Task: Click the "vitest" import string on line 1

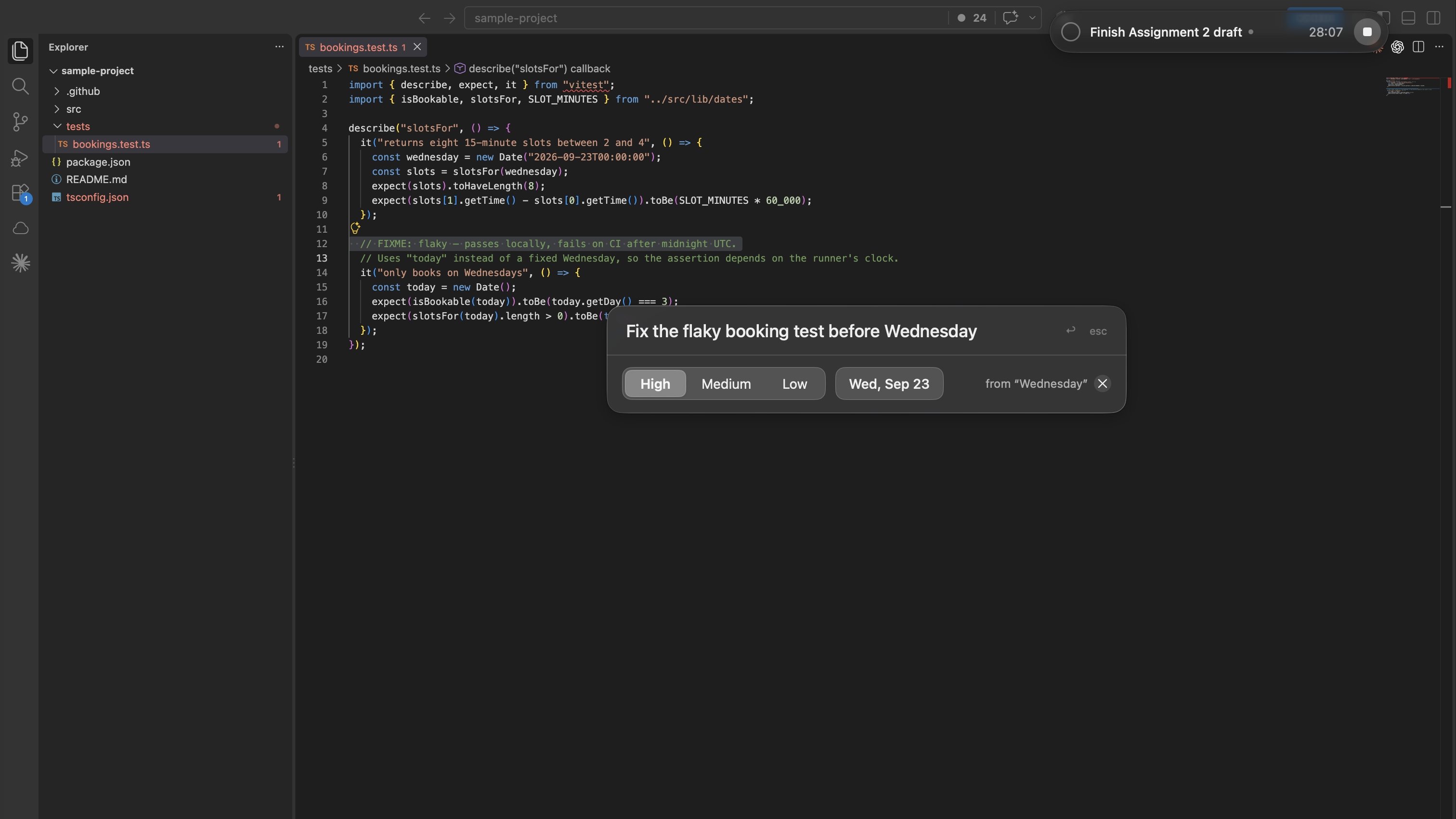Action: (585, 85)
